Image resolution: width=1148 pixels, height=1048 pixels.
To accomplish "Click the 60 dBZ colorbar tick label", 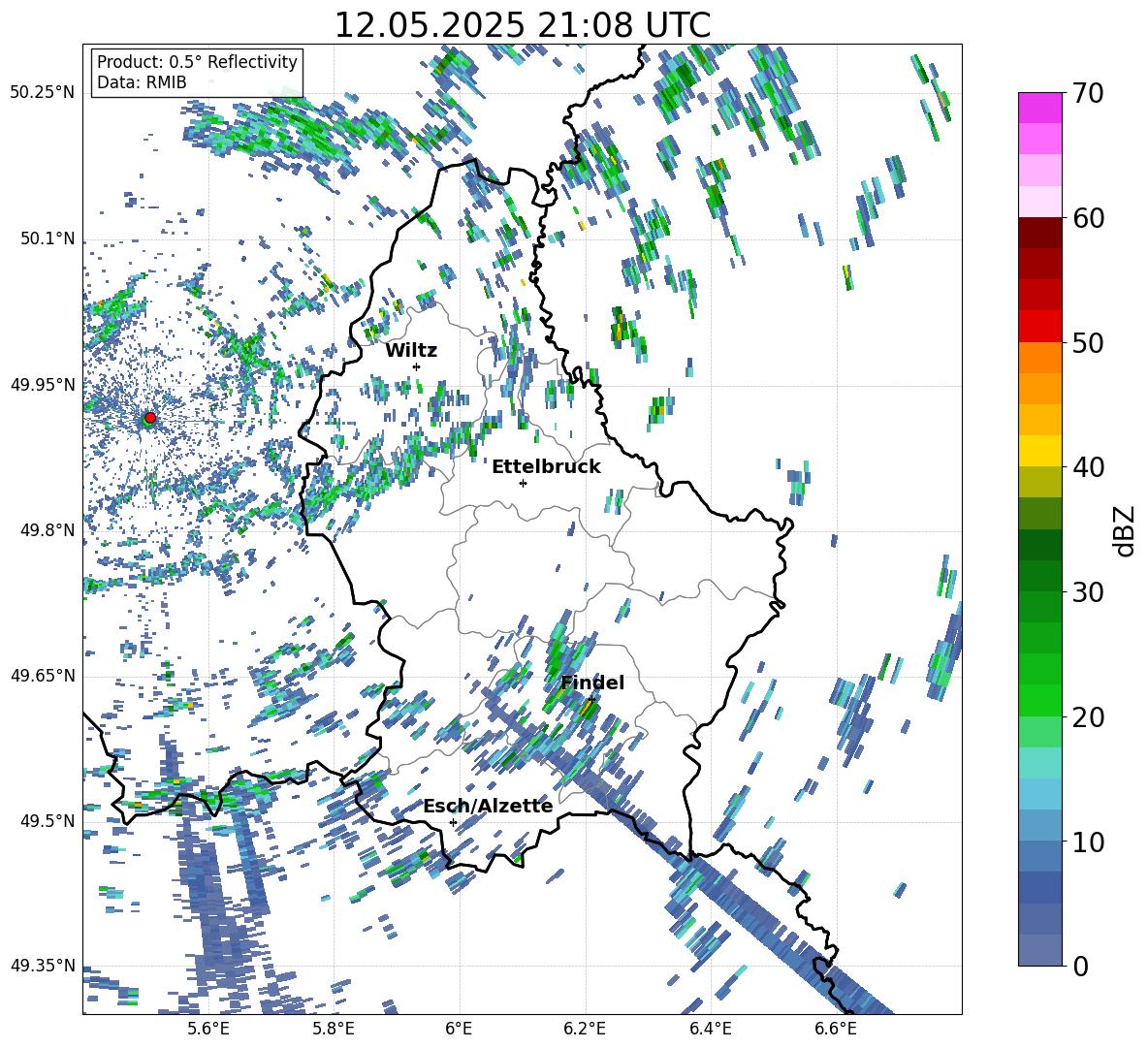I will [x=1087, y=218].
